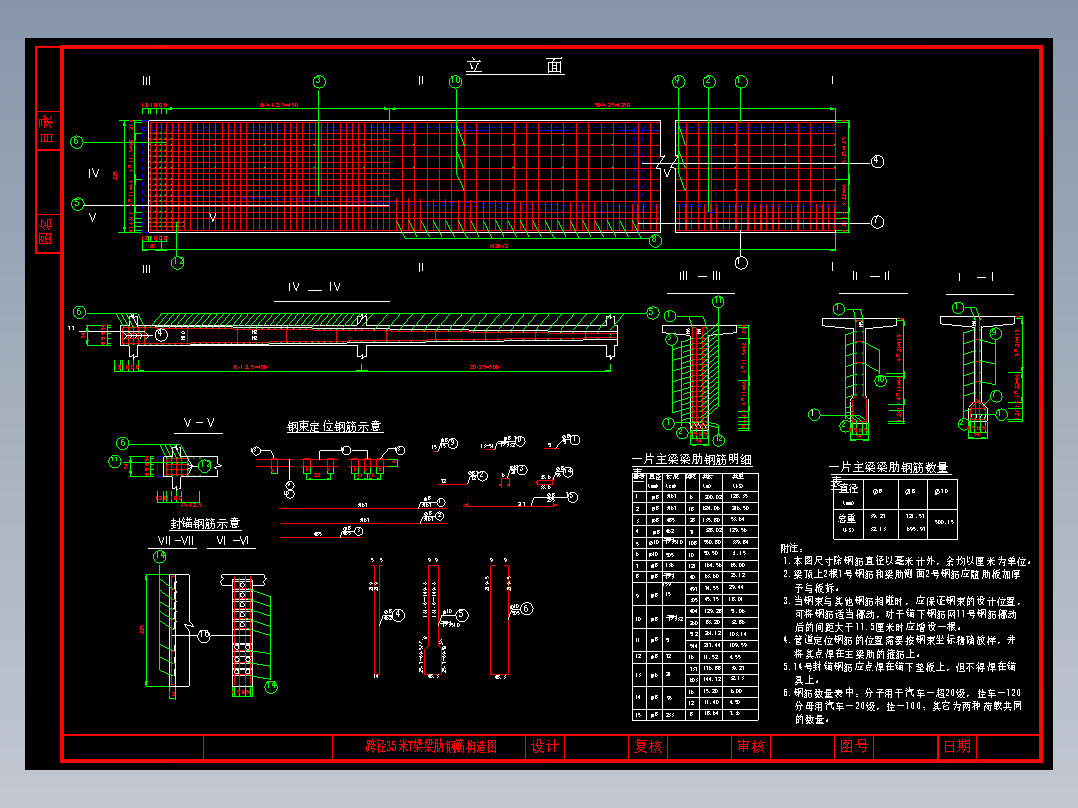This screenshot has height=808, width=1078.
Task: Click circled bar number 9 above elevation
Action: pyautogui.click(x=679, y=82)
